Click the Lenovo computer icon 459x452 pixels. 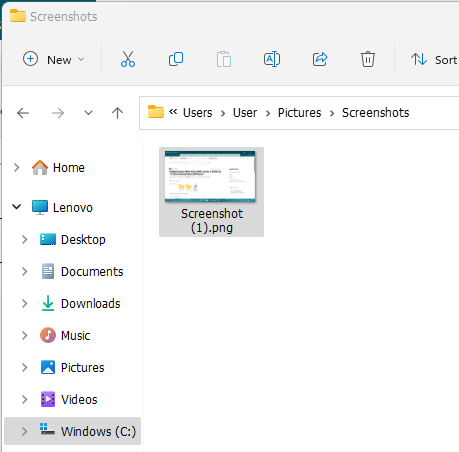pos(40,207)
